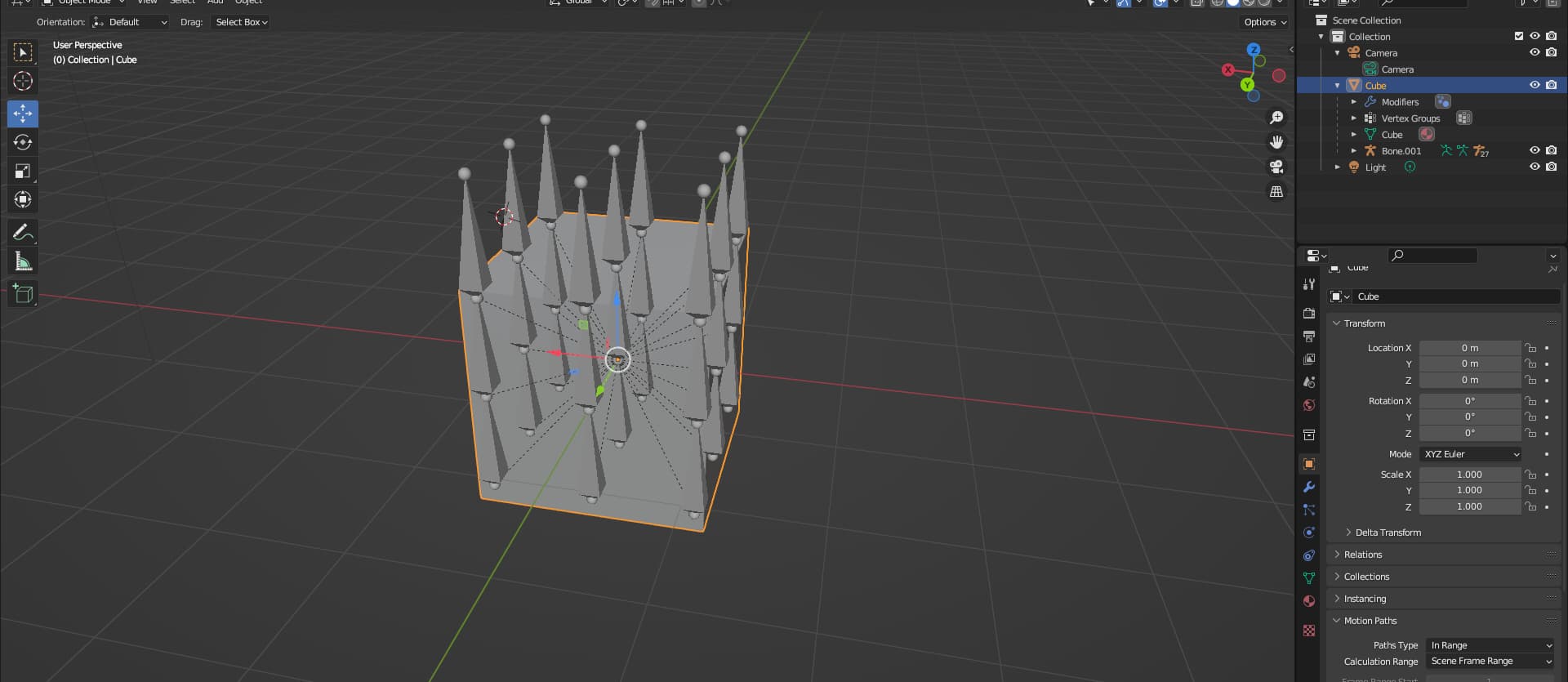Screen dimensions: 1568x682
Task: Toggle visibility of Bone.001 in outliner
Action: click(1535, 150)
